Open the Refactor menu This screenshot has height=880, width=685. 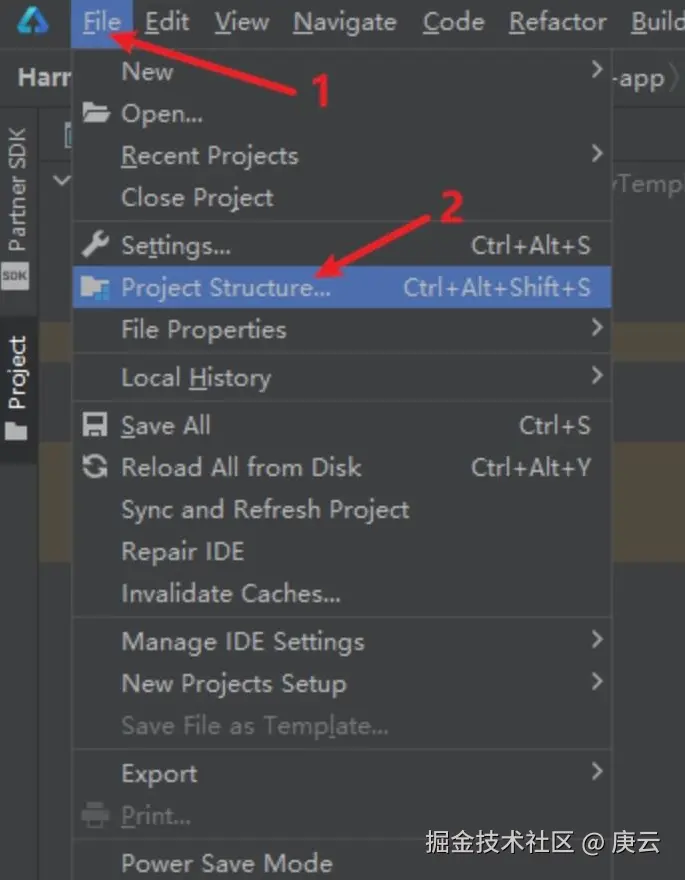pyautogui.click(x=557, y=21)
